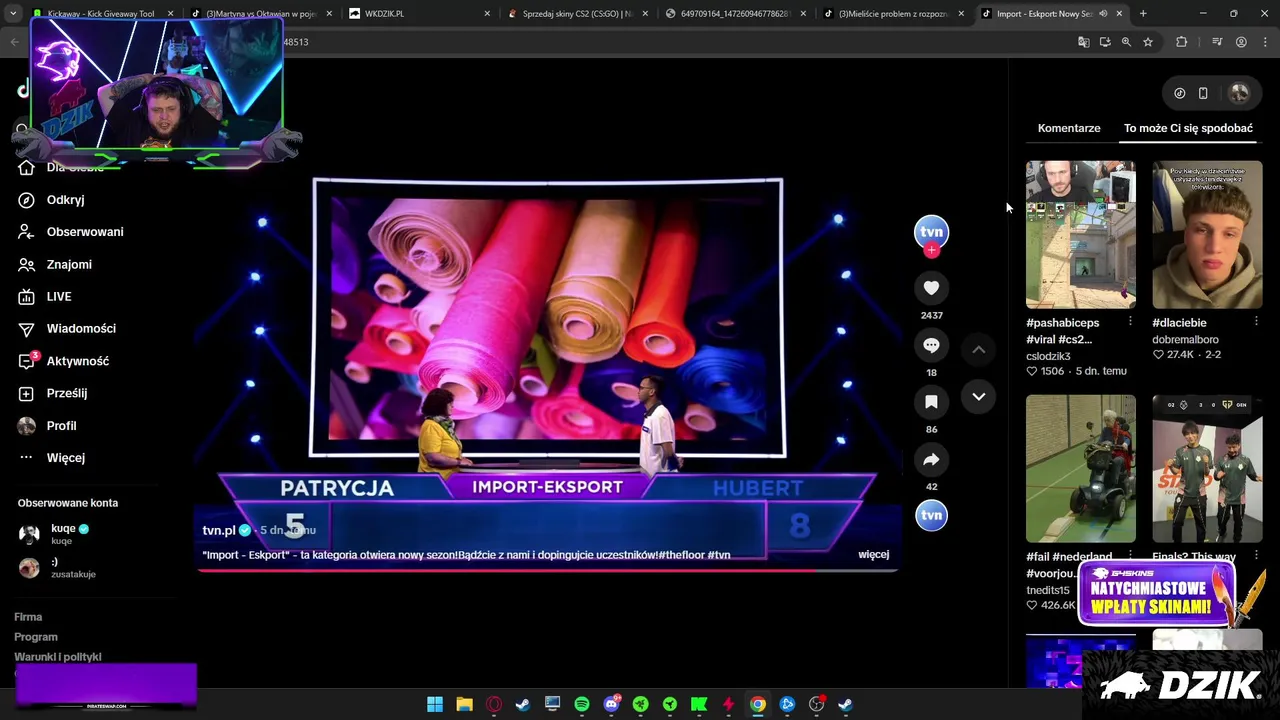Close the WKDZIK.PL tab

coord(487,14)
